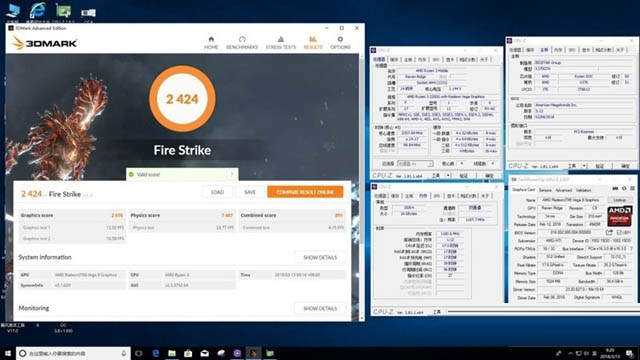Click the BIOS export share icon in GPU-Z
This screenshot has width=640, height=360.
609,232
